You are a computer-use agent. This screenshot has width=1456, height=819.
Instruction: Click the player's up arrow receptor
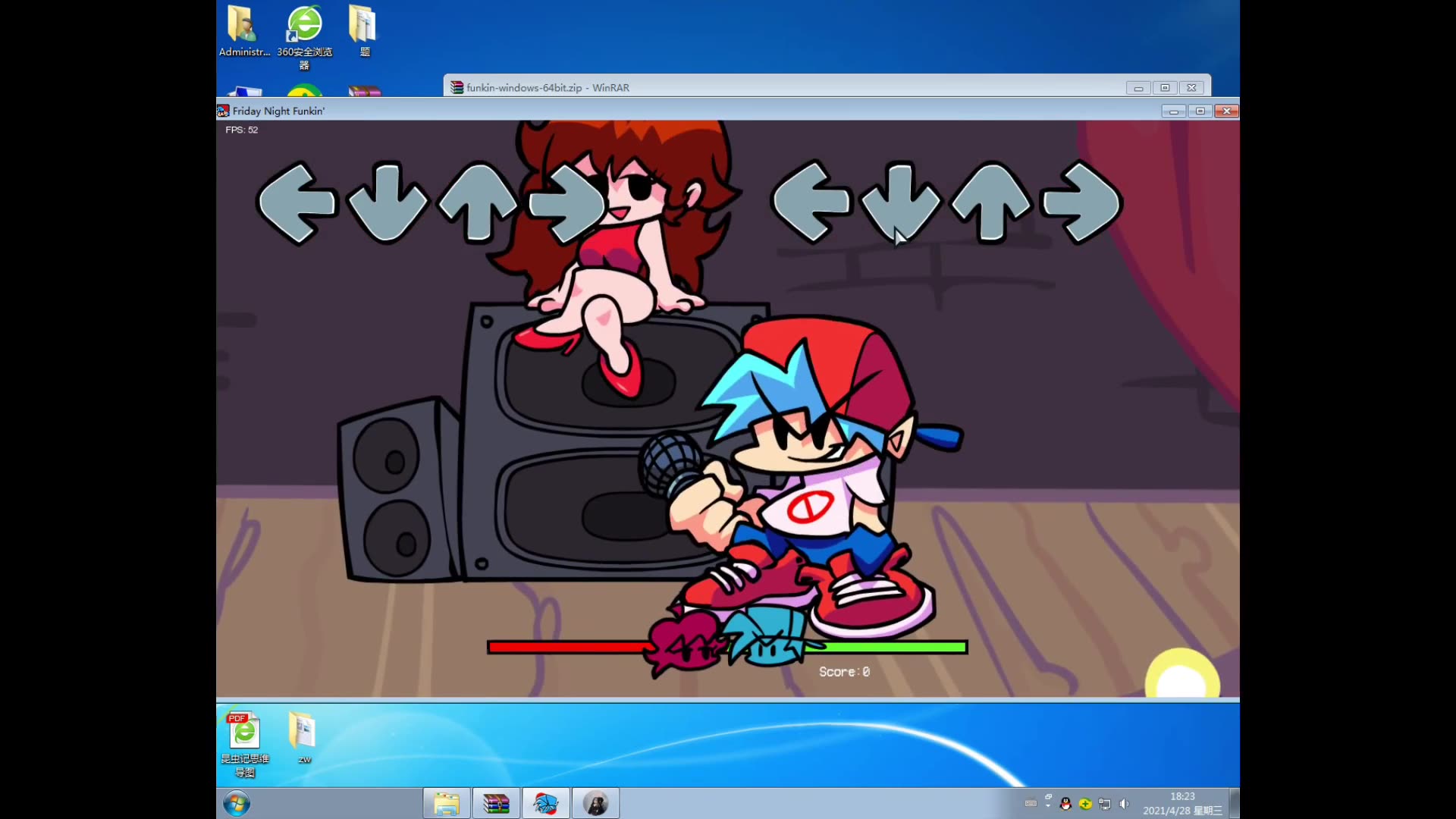(990, 202)
